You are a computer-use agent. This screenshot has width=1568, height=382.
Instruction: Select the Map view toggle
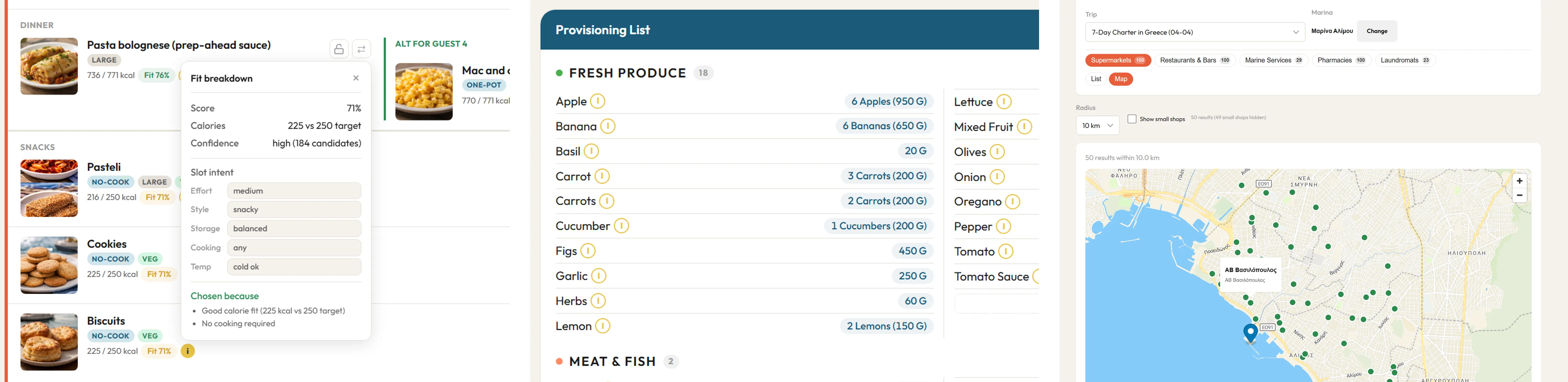coord(1121,79)
